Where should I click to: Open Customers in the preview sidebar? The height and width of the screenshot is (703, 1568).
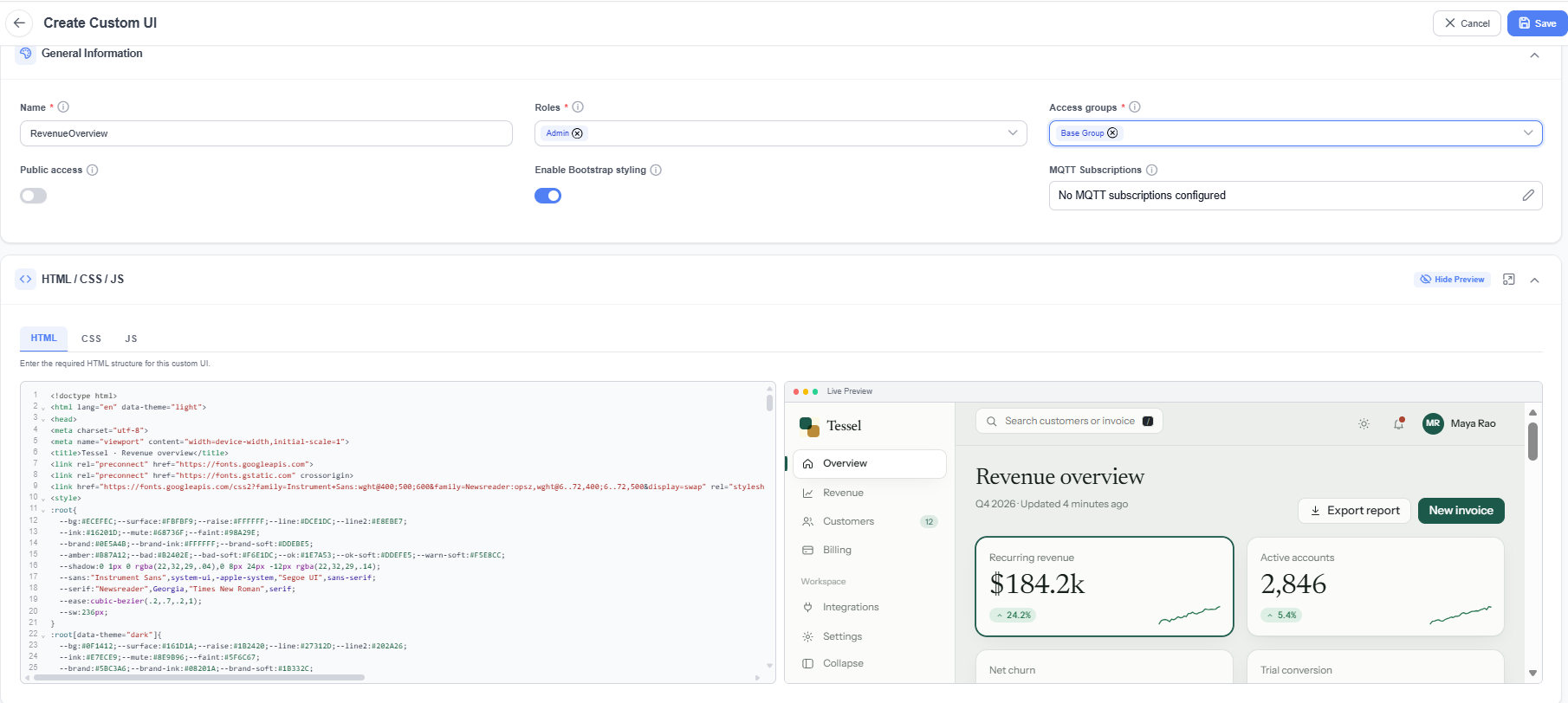[869, 521]
